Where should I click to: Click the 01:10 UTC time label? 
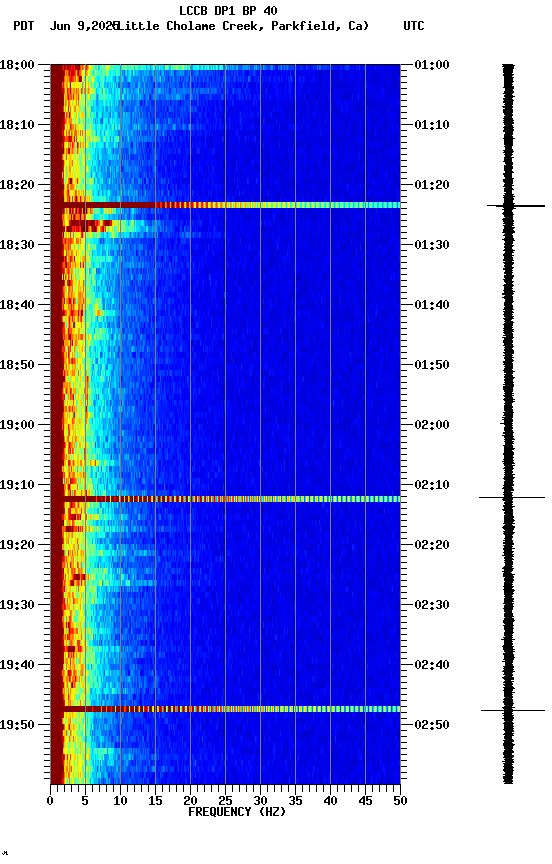point(432,125)
